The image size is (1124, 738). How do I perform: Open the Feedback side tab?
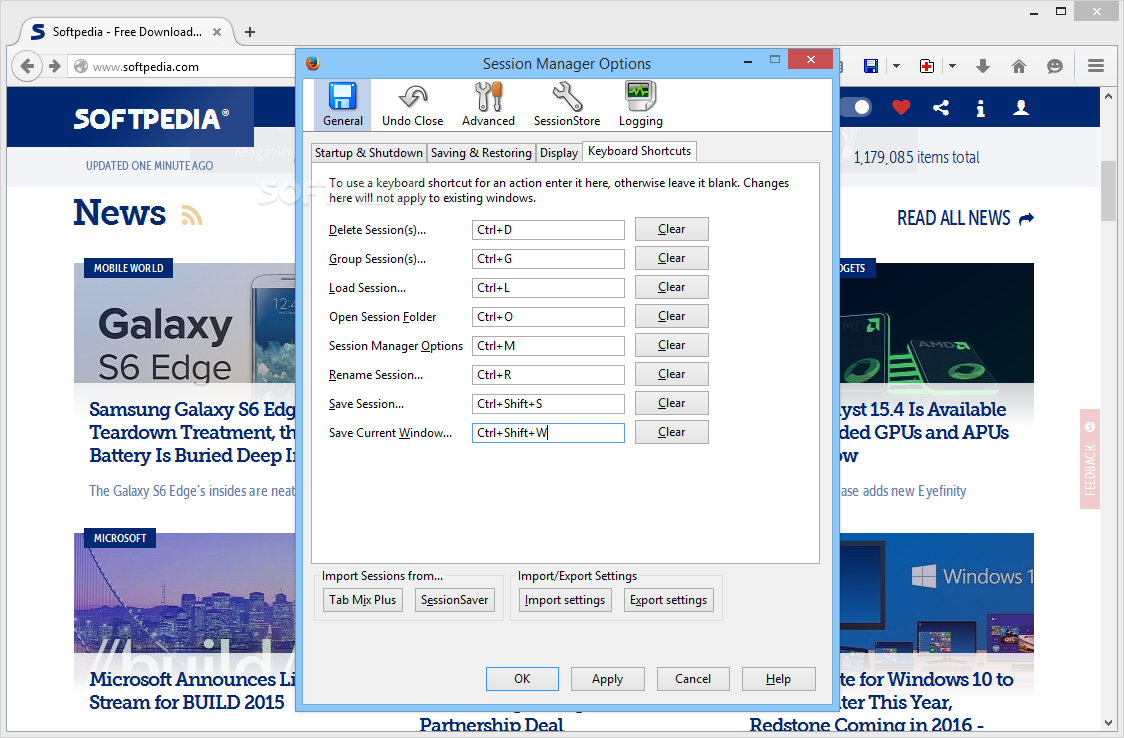[1090, 459]
